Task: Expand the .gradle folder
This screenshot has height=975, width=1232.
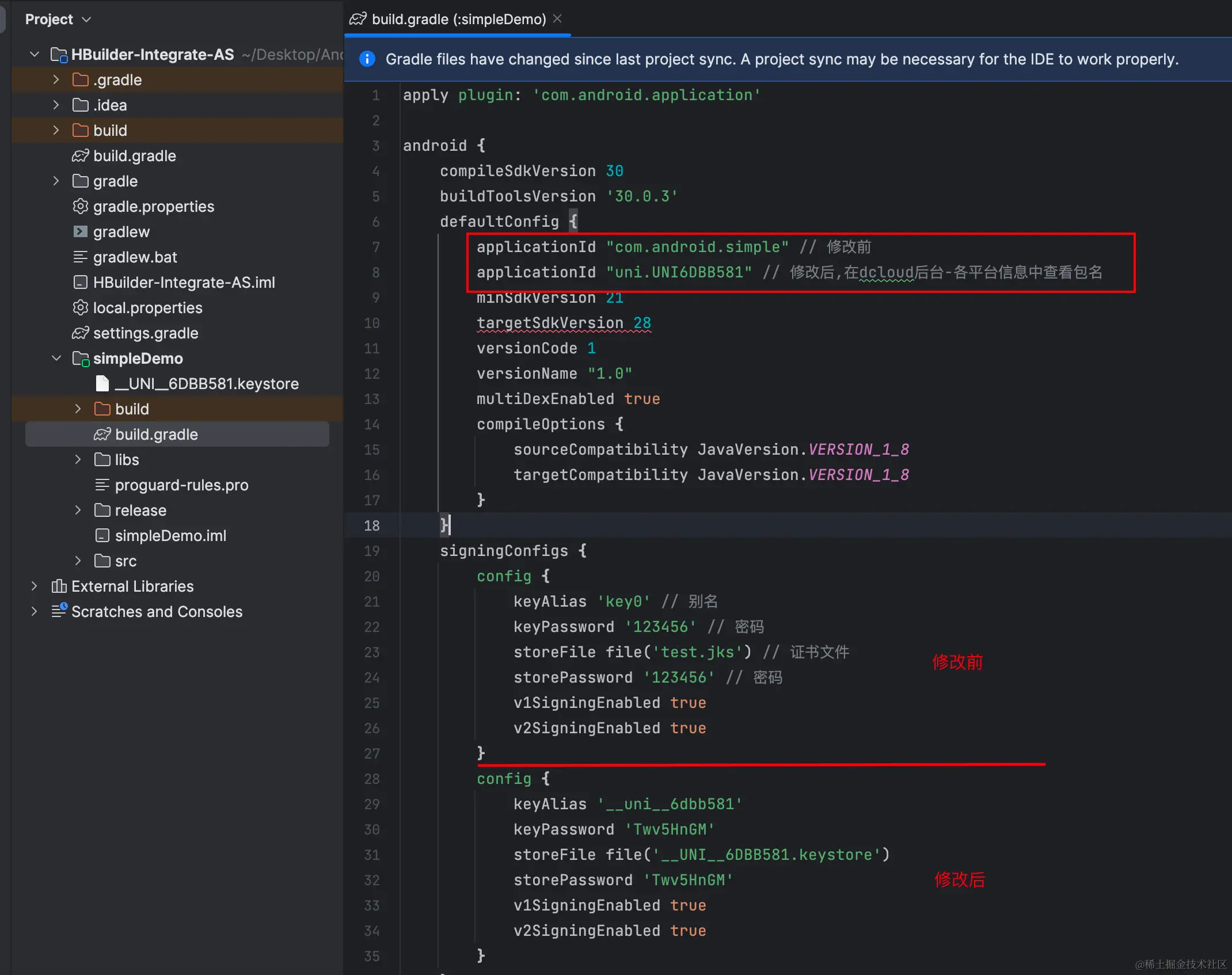Action: (56, 80)
